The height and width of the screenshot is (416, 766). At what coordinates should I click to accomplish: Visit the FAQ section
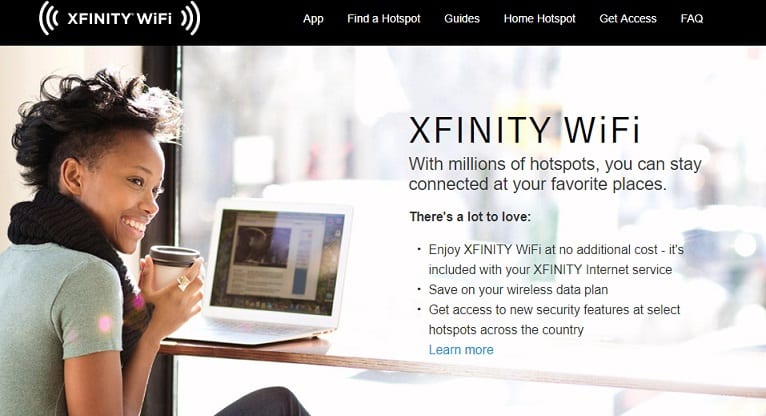click(692, 19)
